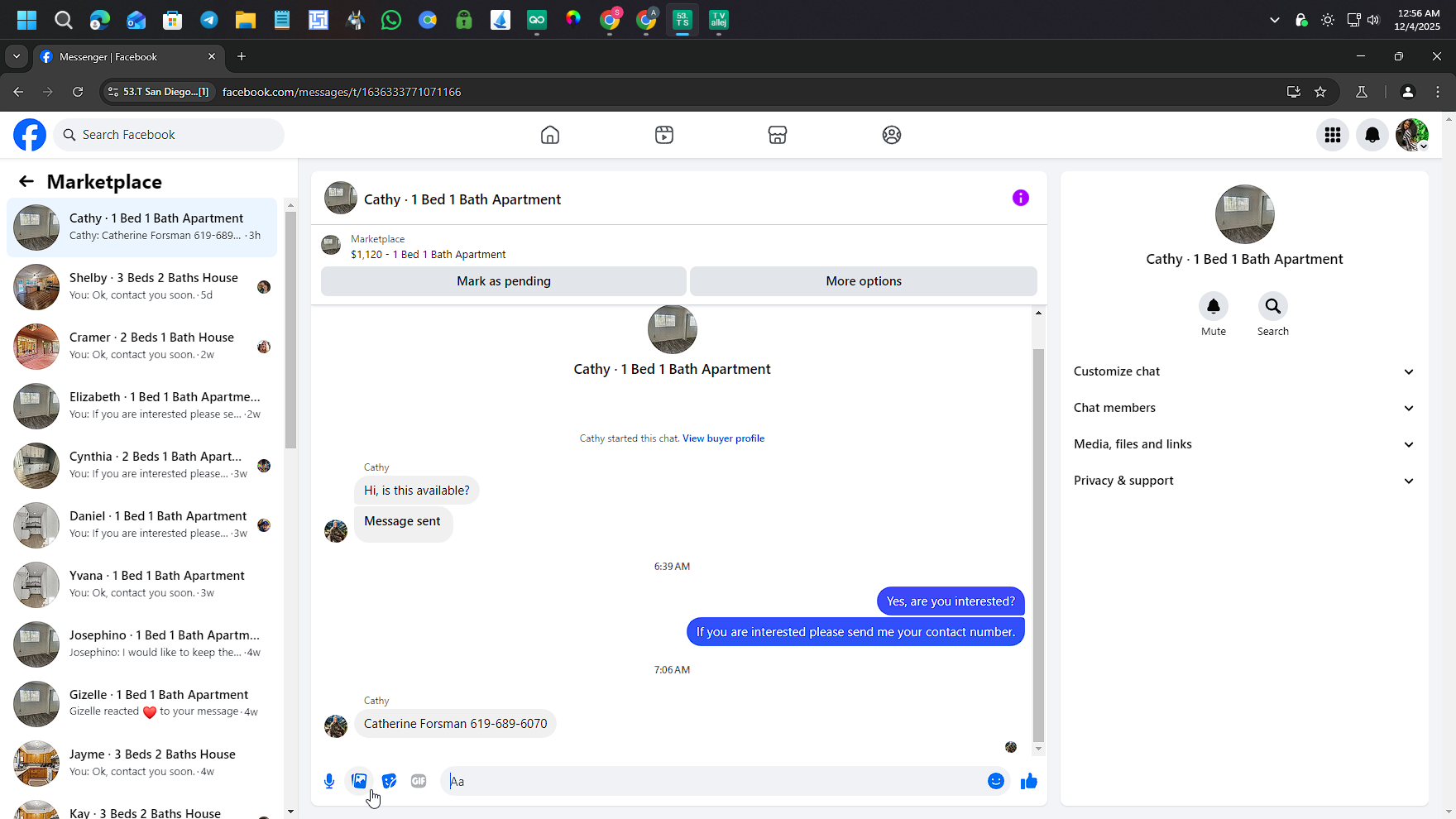Open the Groups icon in top navigation
This screenshot has height=819, width=1456.
point(892,135)
